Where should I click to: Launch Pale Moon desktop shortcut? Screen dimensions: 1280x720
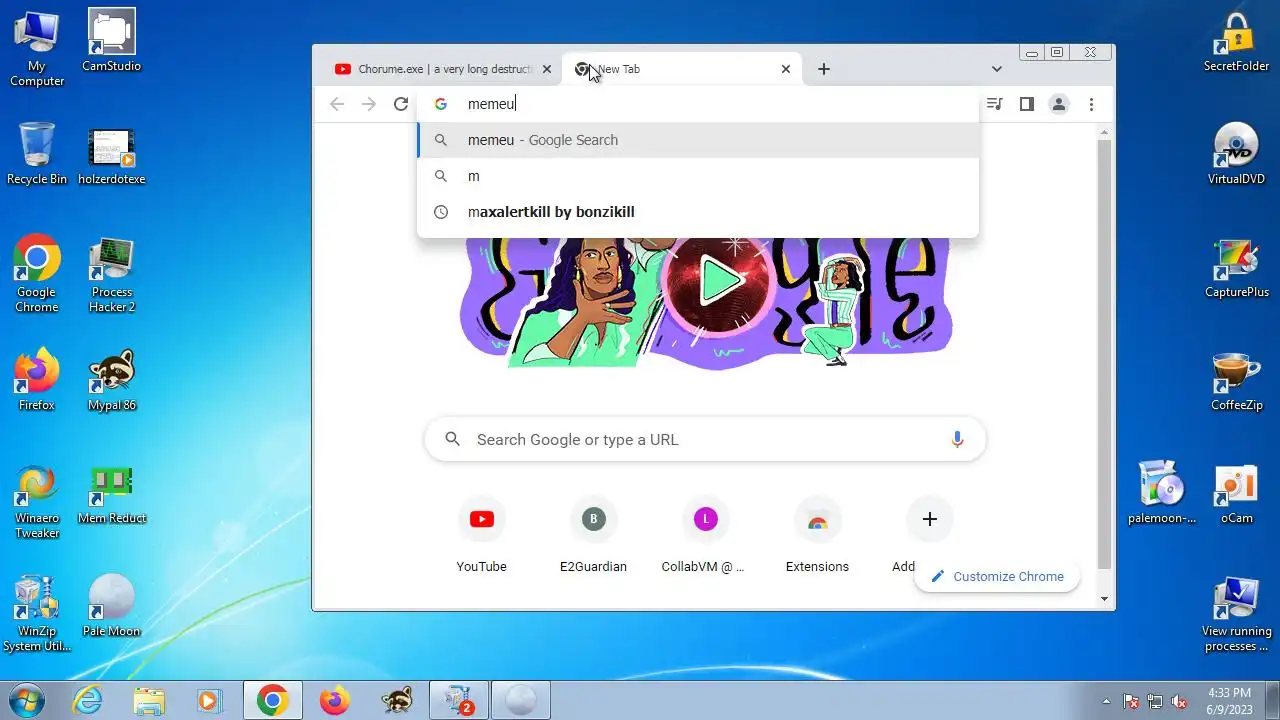tap(112, 606)
